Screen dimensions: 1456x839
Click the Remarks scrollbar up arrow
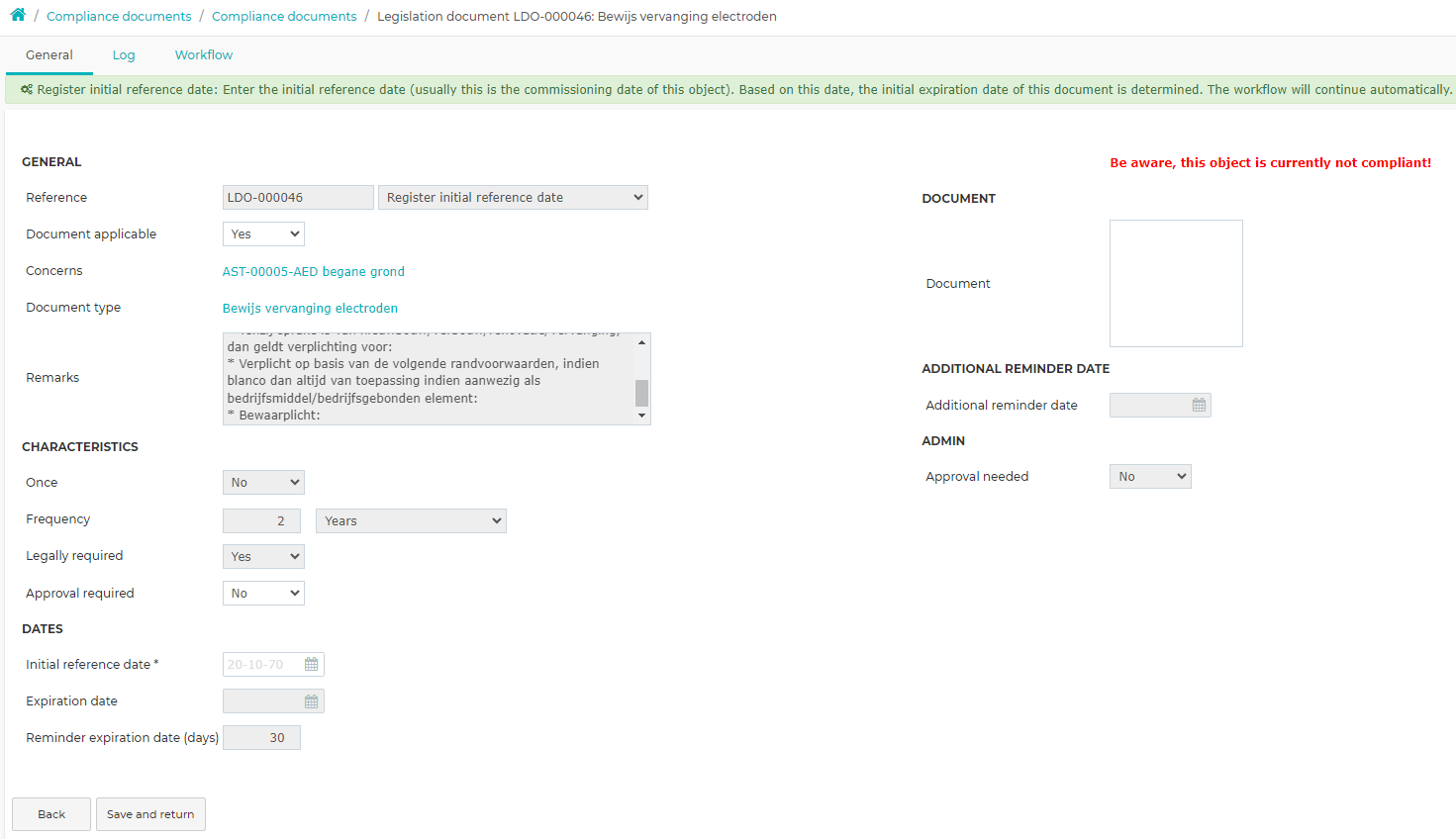641,342
